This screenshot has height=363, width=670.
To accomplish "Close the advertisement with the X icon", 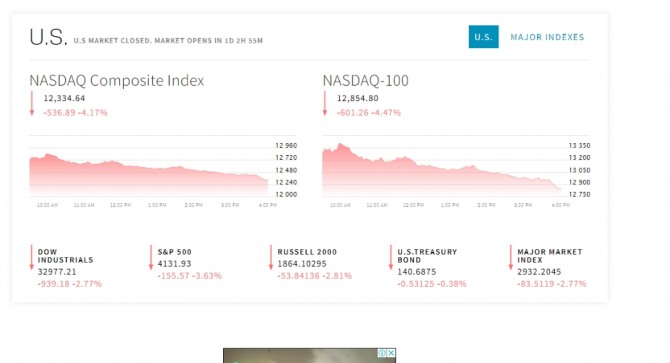I will click(x=391, y=353).
